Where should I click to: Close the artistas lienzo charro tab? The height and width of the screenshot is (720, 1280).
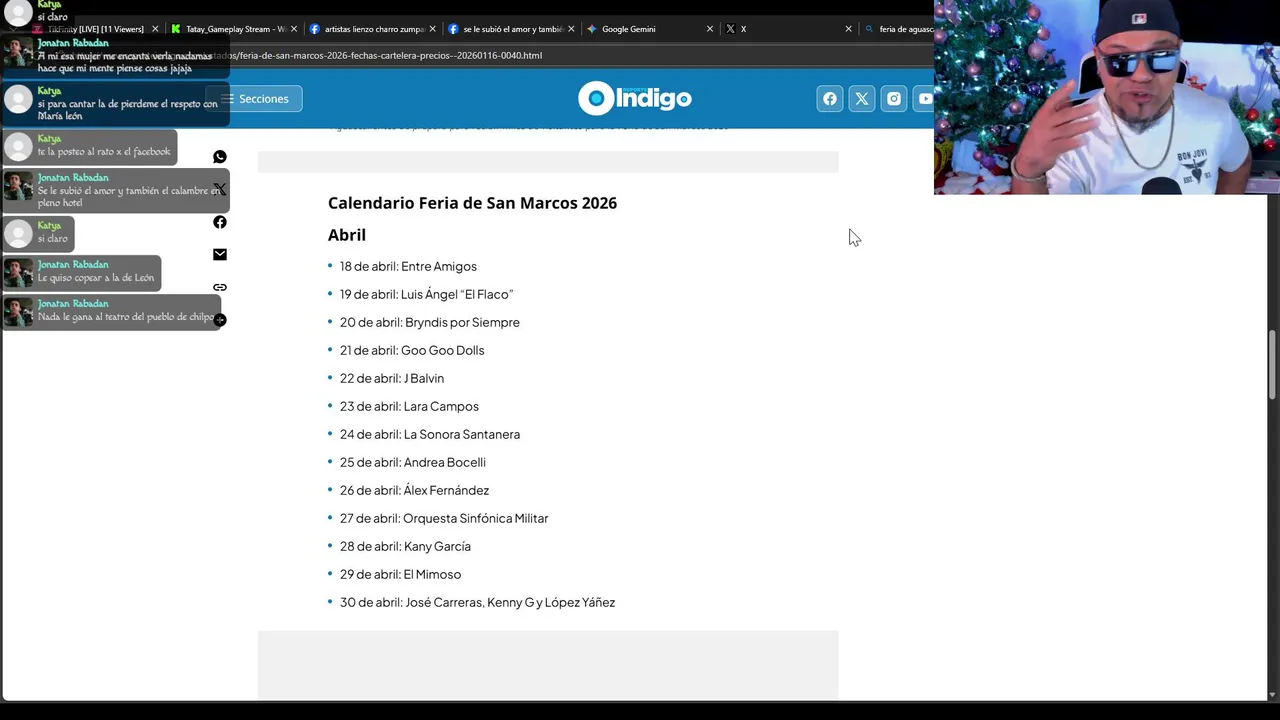tap(432, 29)
